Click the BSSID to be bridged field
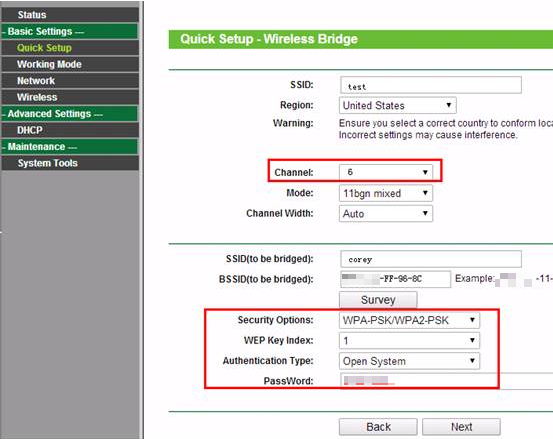 (395, 279)
